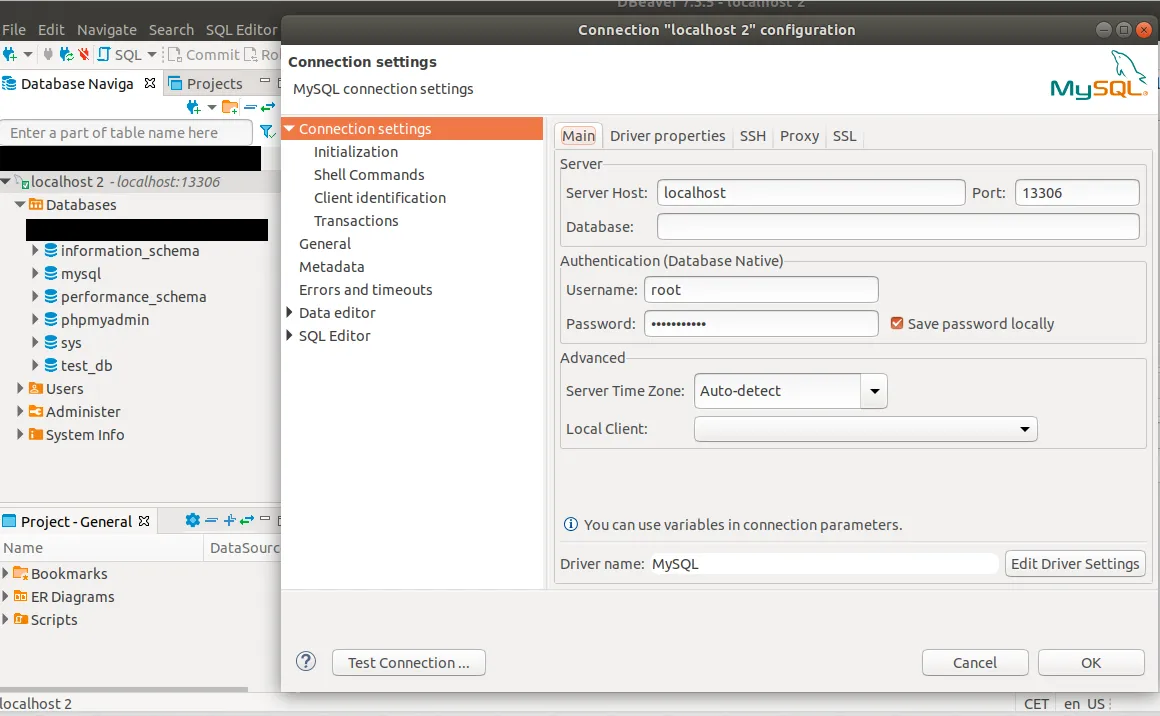Open the Navigate menu
Image resolution: width=1160 pixels, height=716 pixels.
pos(107,30)
